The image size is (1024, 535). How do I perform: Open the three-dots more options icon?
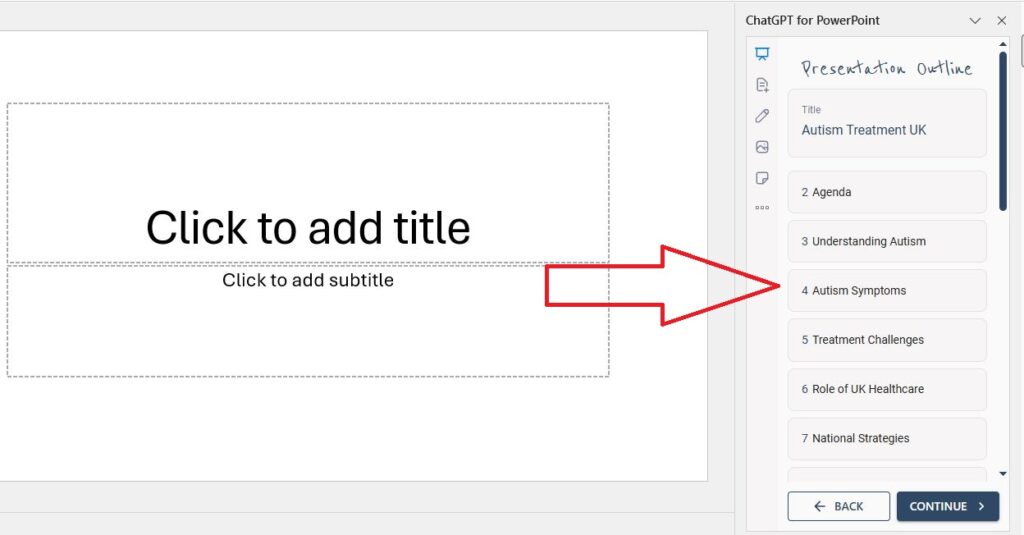tap(762, 208)
